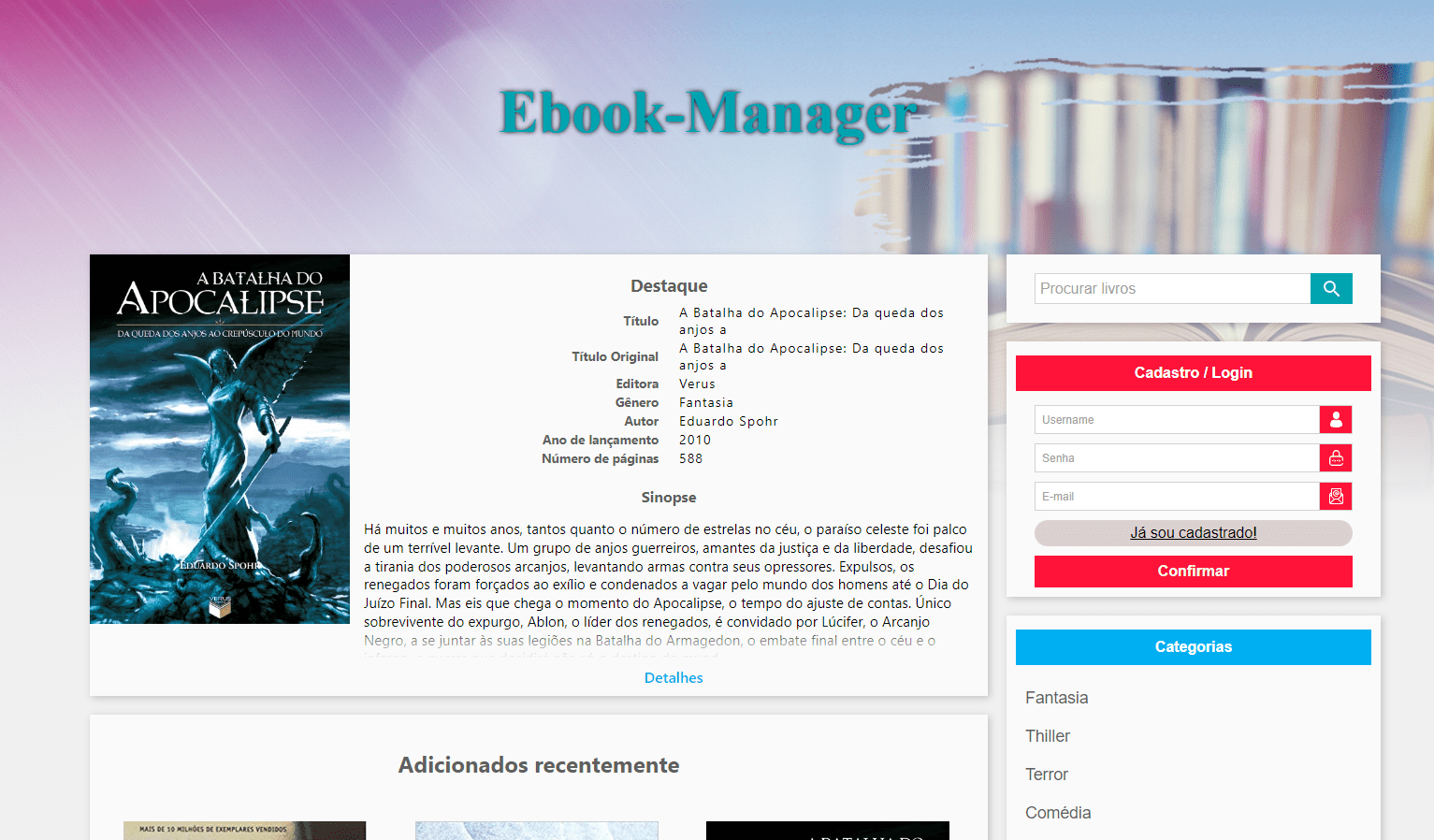Click the lock icon beside Senha

[1336, 458]
